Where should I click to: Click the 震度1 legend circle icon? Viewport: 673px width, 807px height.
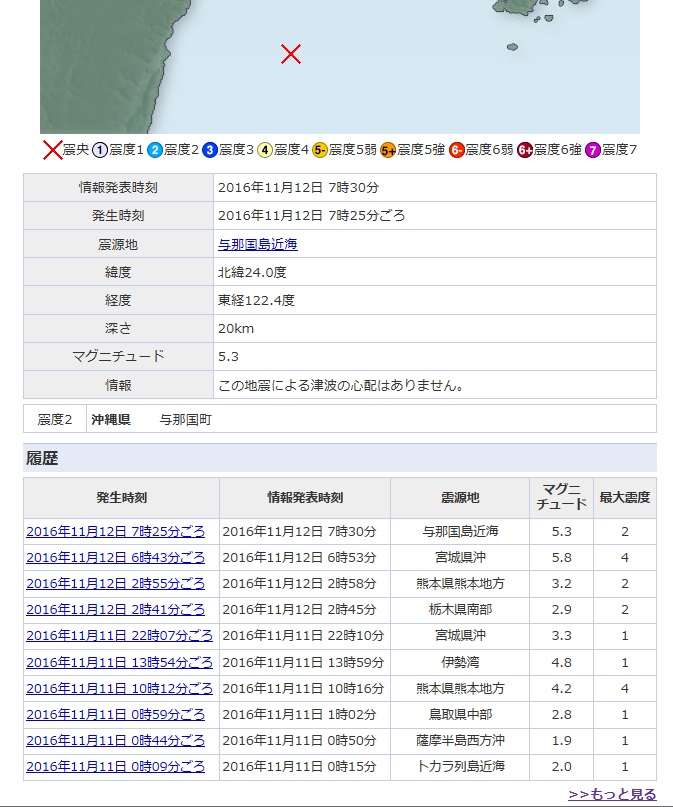[99, 150]
